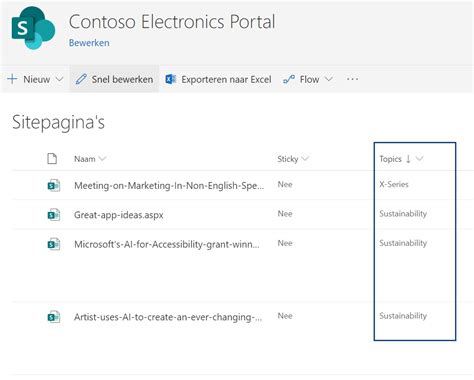
Task: Click Sustainability in Microsoft's-AI row
Action: (403, 243)
